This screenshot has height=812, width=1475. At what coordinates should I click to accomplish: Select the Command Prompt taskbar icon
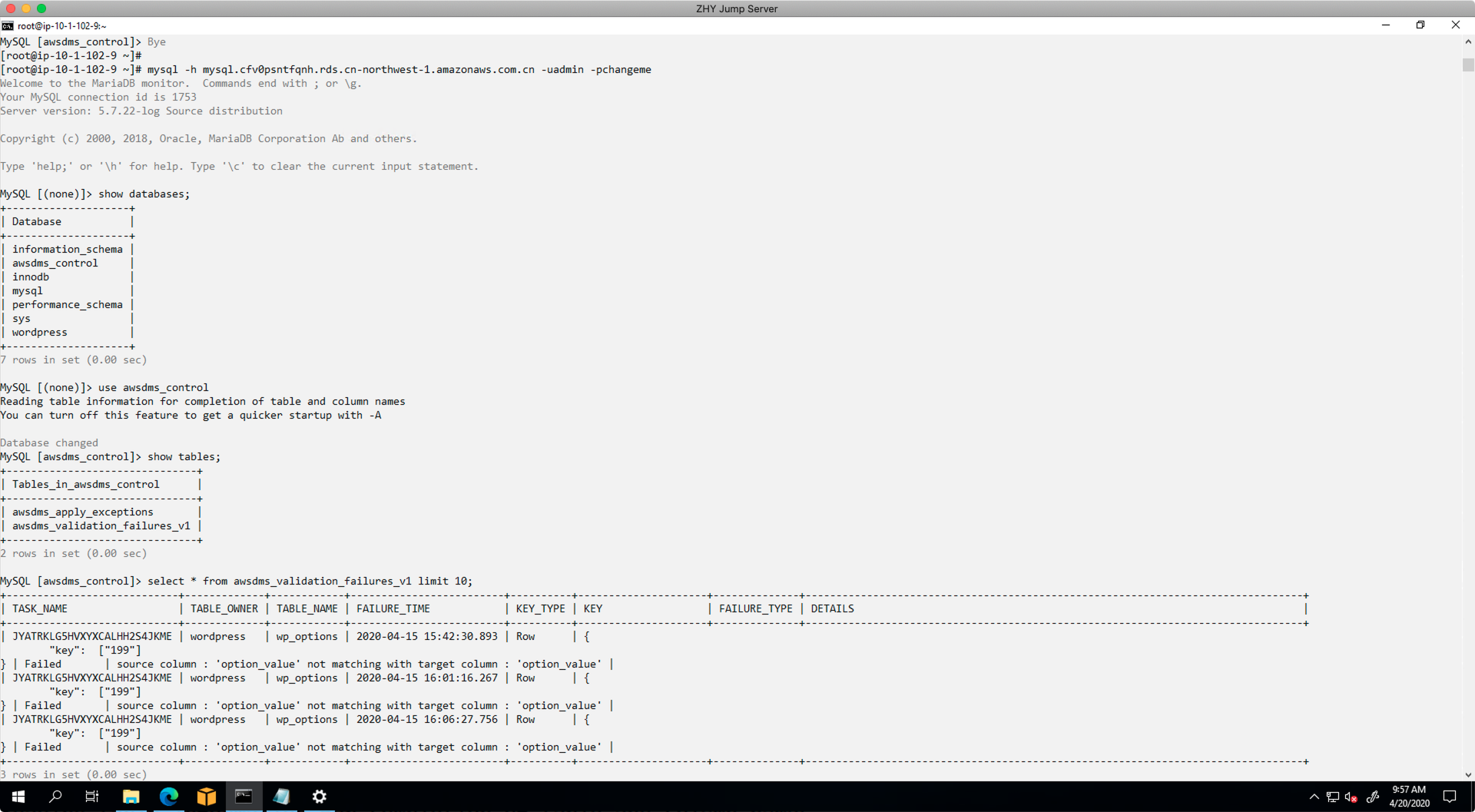click(244, 797)
